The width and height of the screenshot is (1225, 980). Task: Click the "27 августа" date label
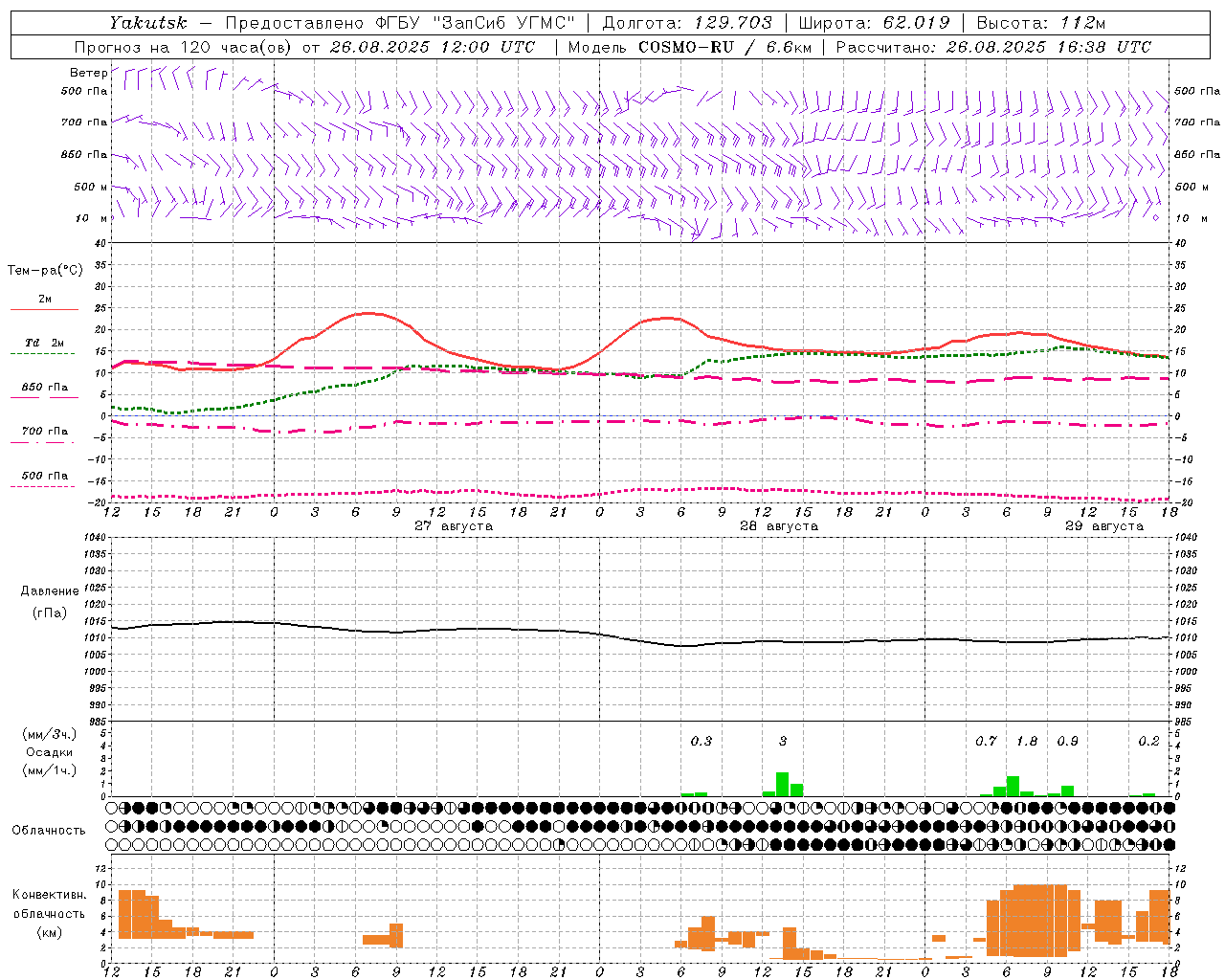tap(453, 526)
